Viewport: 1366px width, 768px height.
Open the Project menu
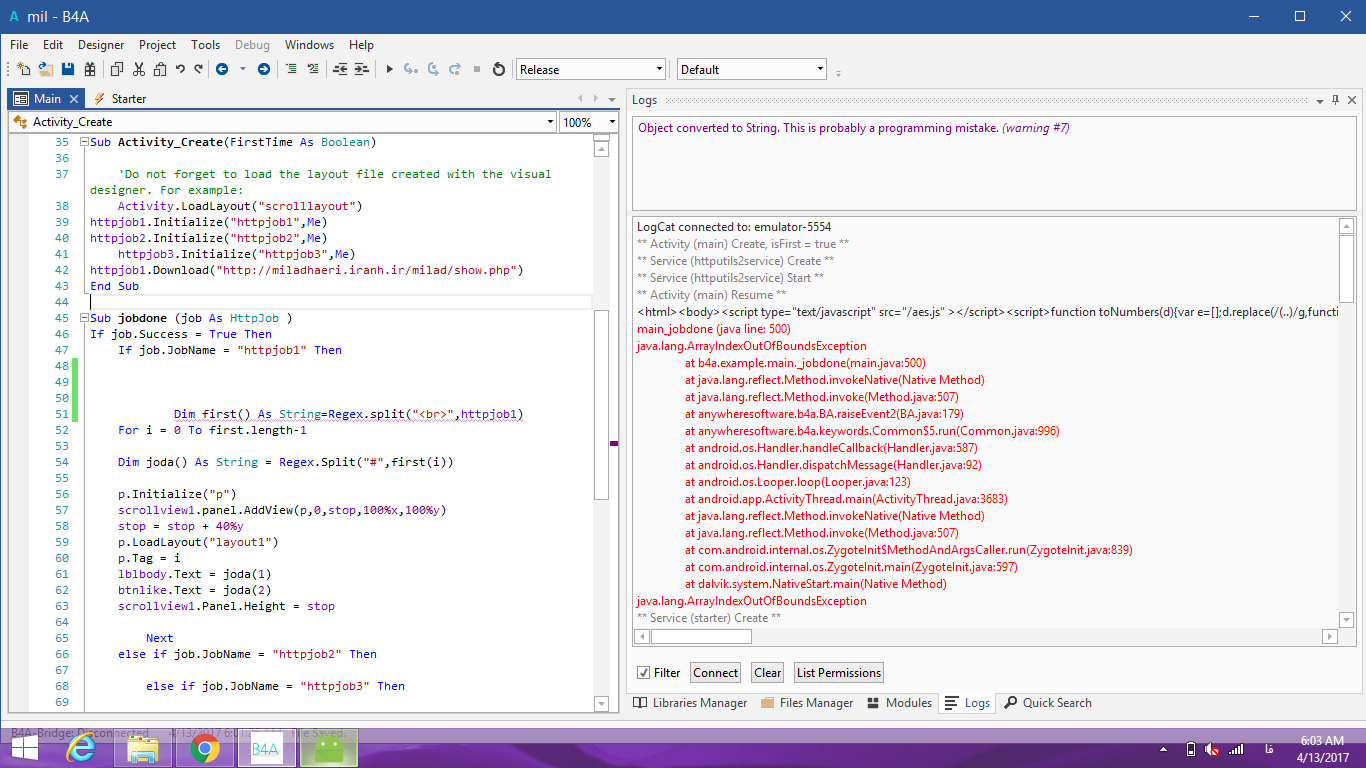click(x=157, y=44)
